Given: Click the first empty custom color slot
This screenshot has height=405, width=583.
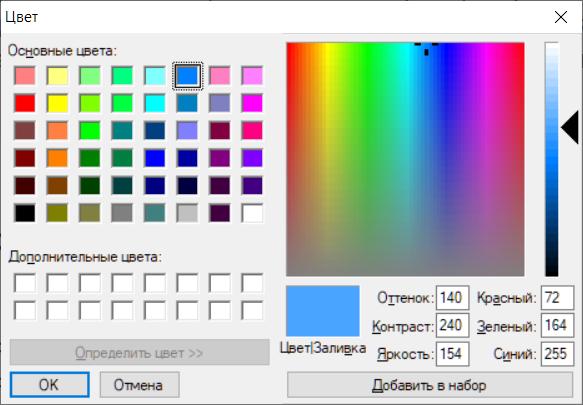Looking at the screenshot, I should [x=25, y=283].
